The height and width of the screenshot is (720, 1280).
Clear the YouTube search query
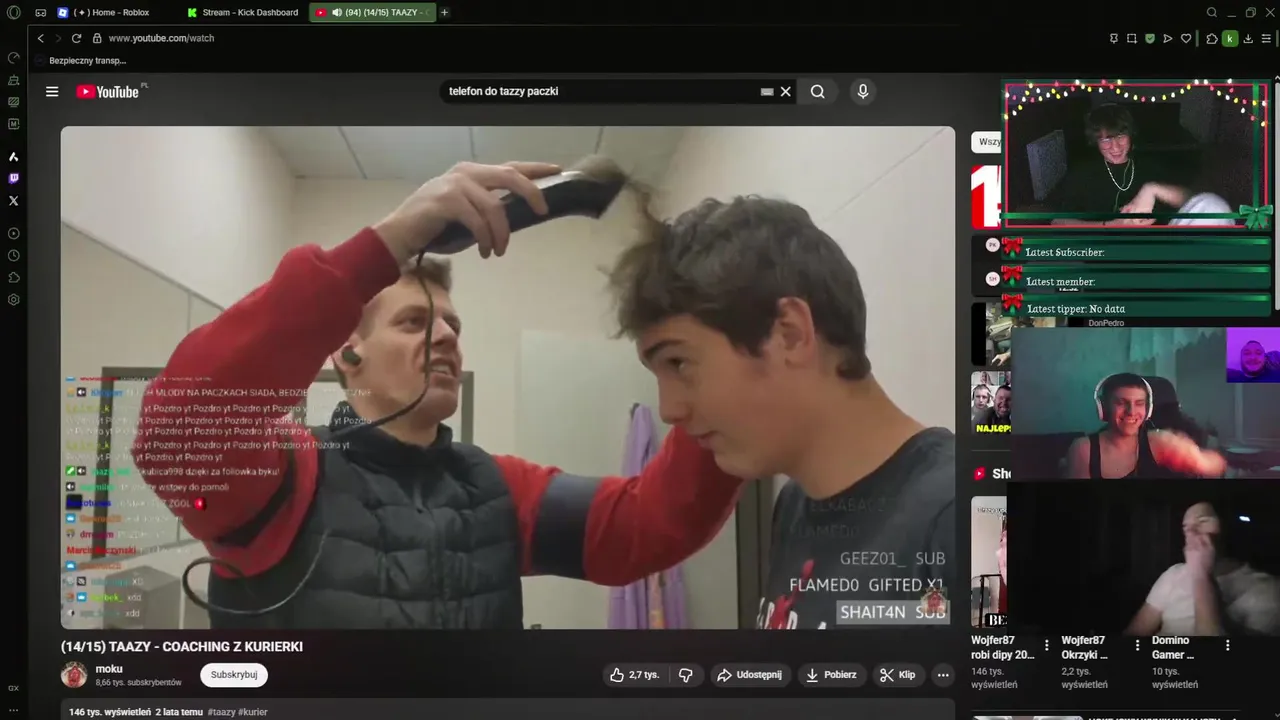786,91
